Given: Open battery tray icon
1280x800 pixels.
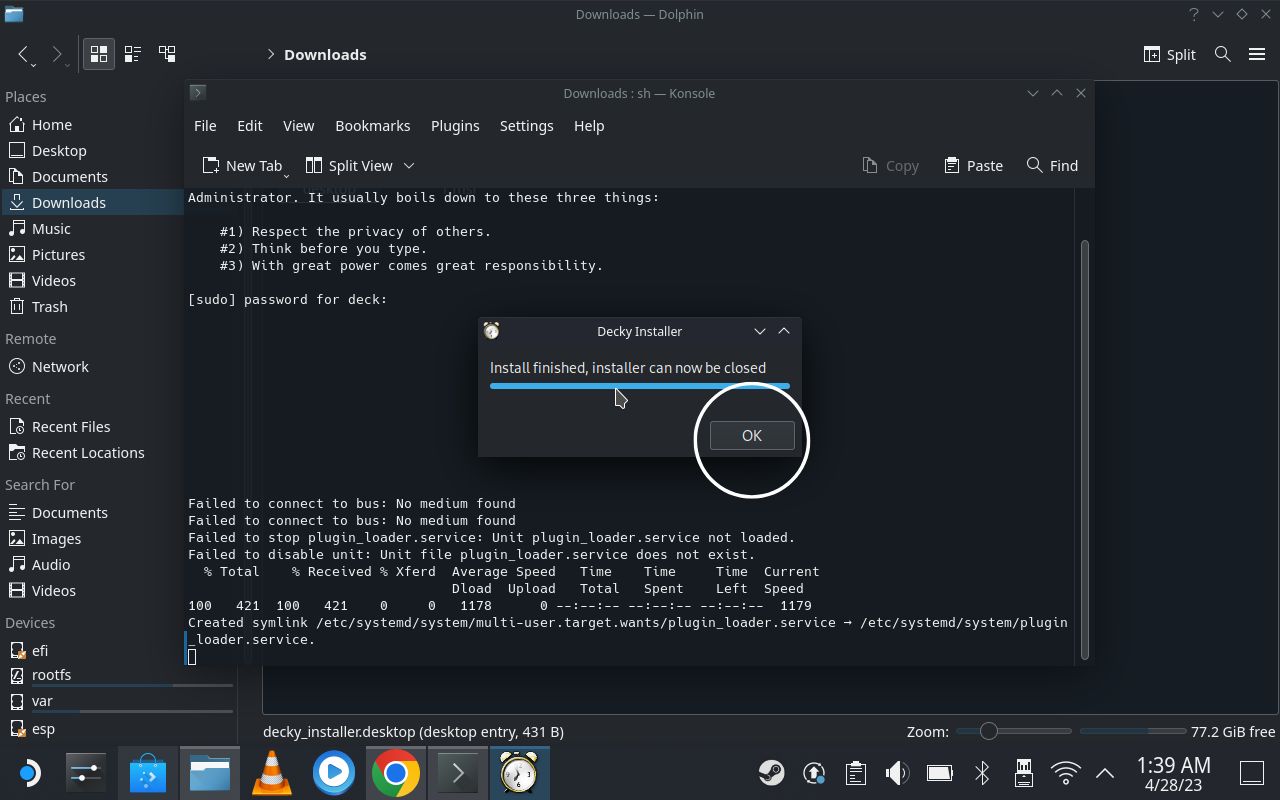Looking at the screenshot, I should point(939,773).
